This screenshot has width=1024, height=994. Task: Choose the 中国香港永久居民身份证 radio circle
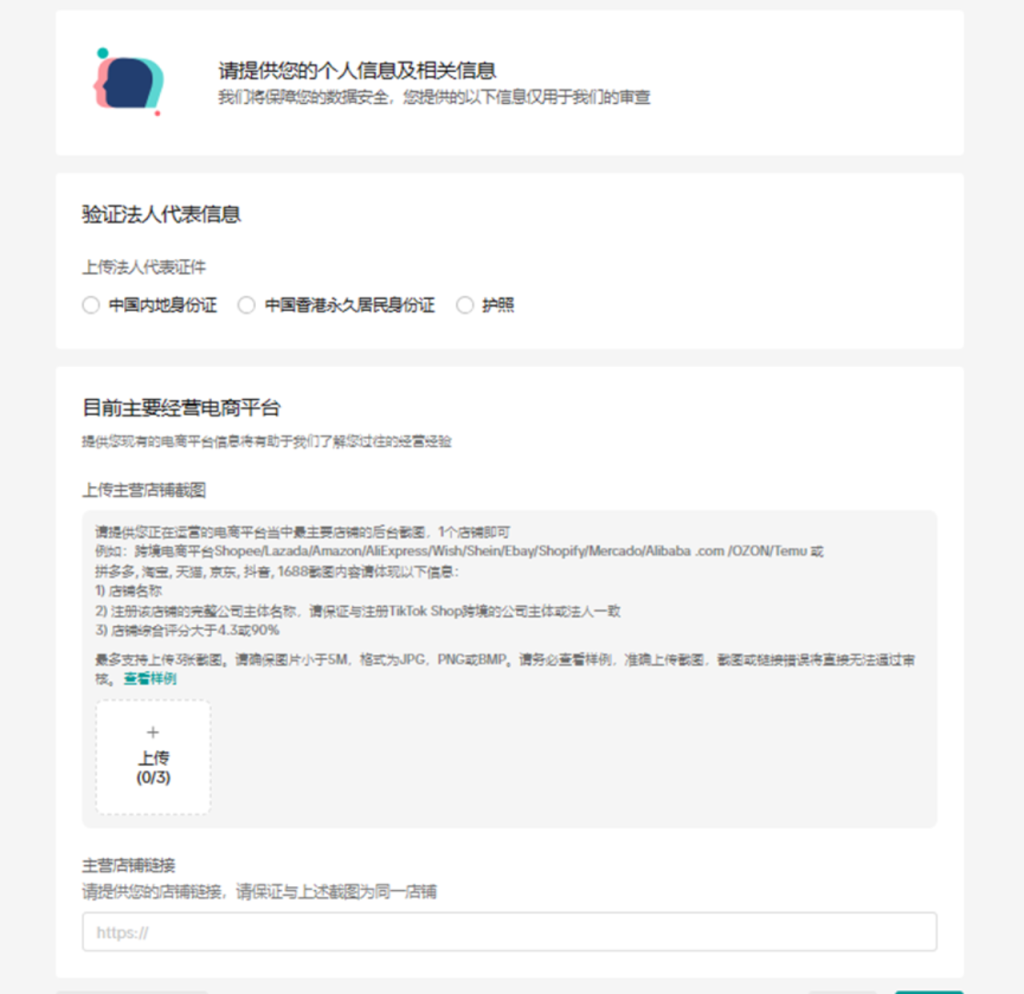[x=246, y=305]
